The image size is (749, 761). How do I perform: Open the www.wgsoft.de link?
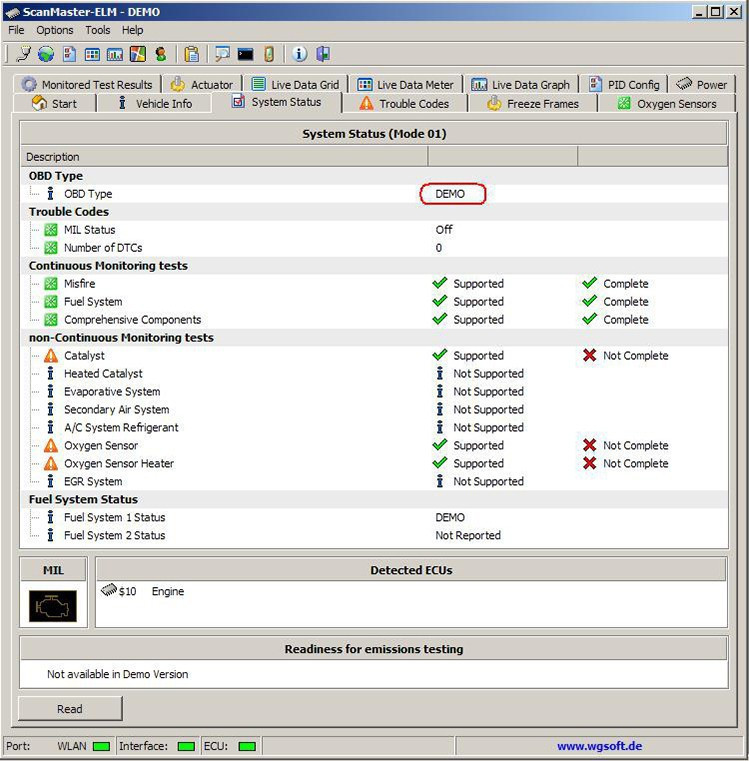tap(599, 746)
